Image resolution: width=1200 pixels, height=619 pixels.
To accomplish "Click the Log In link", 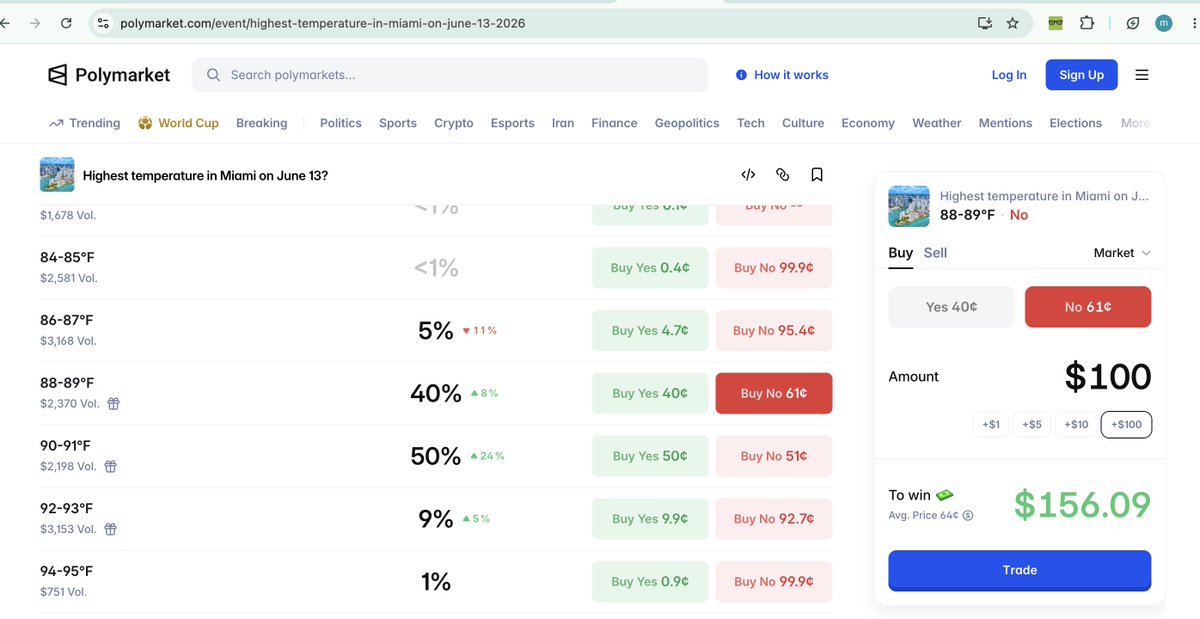I will 1009,75.
